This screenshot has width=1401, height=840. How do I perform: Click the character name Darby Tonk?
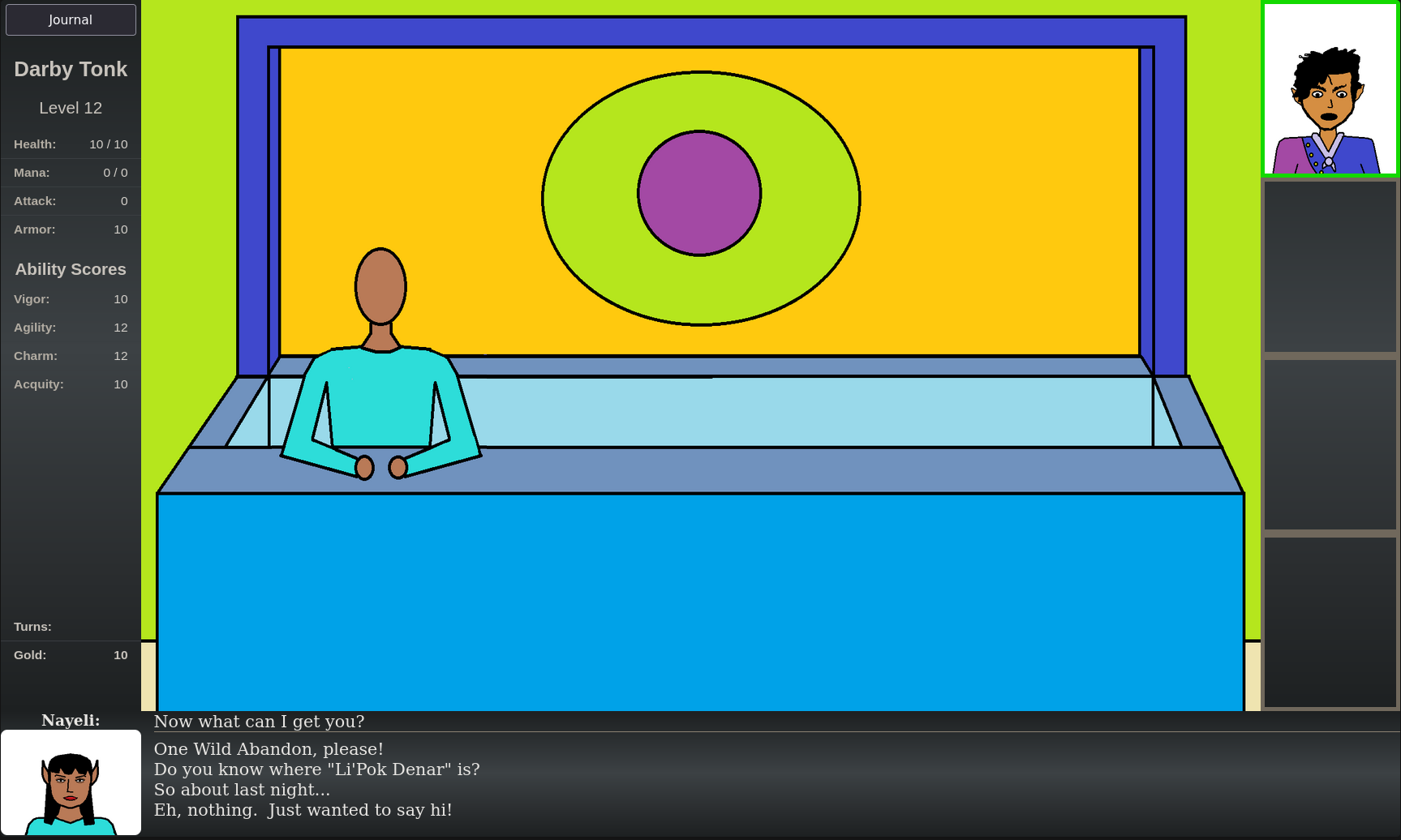click(x=71, y=69)
